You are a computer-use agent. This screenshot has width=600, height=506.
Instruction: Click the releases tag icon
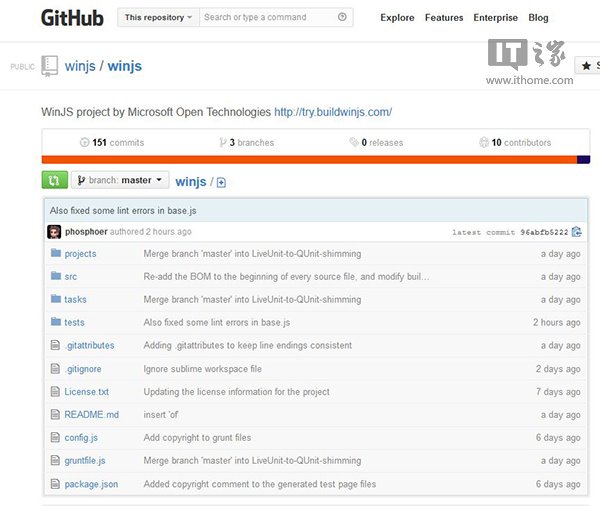pos(354,142)
